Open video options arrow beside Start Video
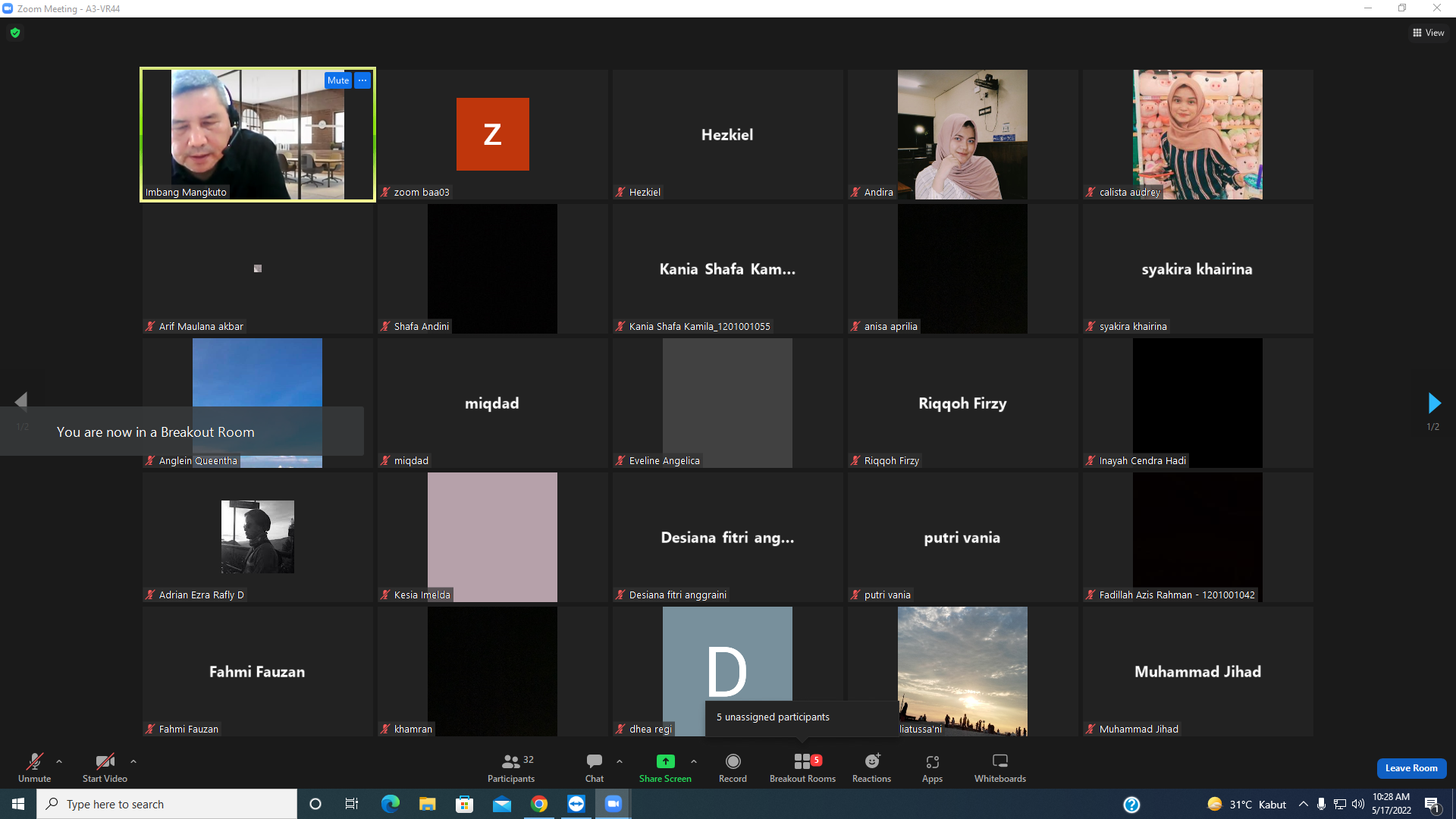 click(133, 761)
